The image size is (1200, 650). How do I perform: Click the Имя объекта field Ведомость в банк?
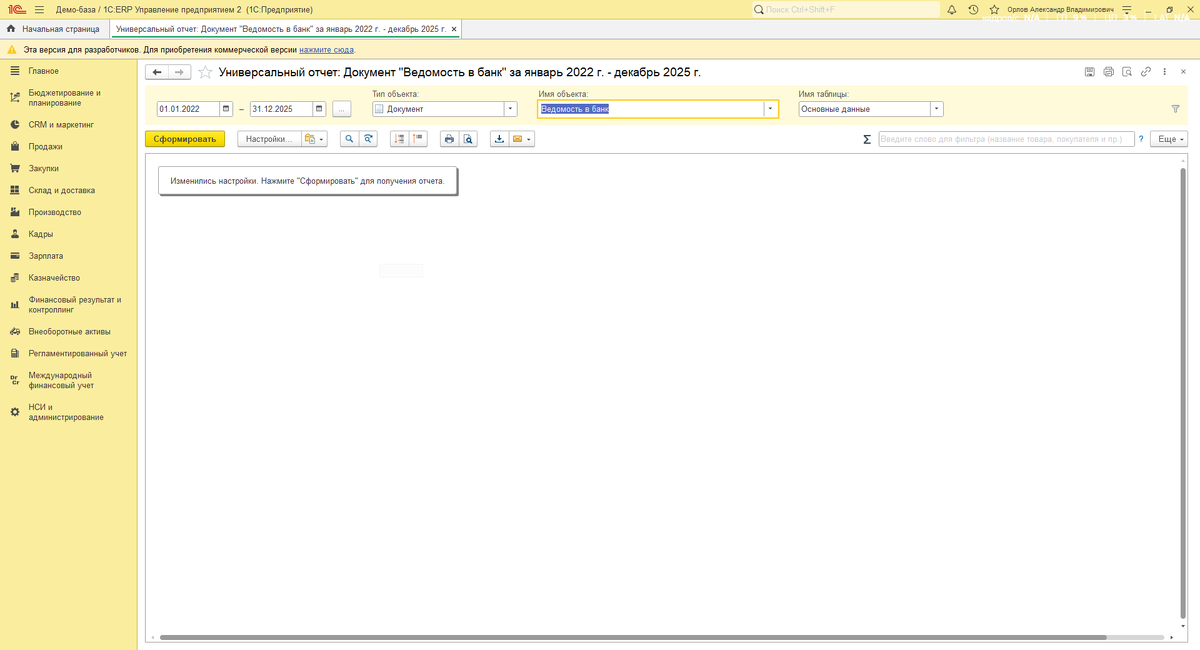(x=650, y=109)
